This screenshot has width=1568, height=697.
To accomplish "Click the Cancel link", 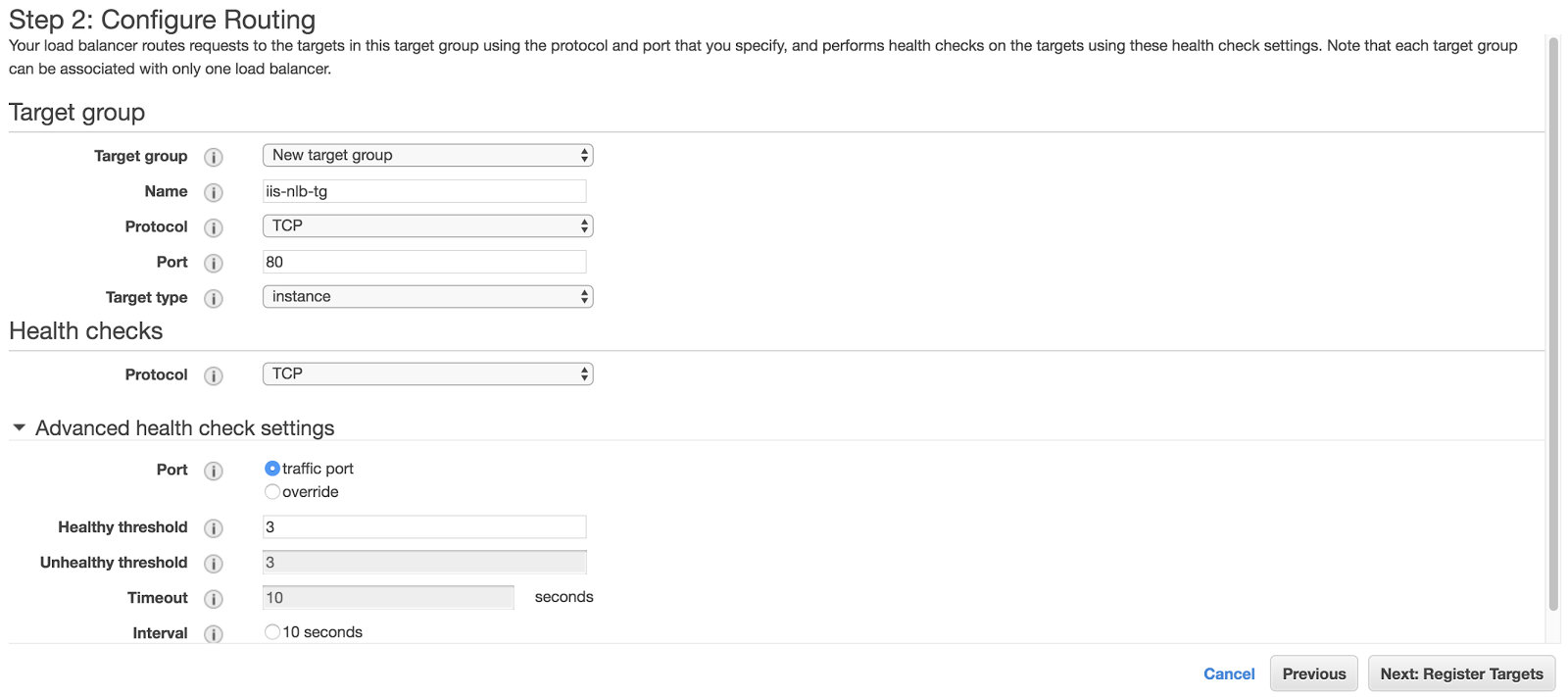I will (1229, 673).
